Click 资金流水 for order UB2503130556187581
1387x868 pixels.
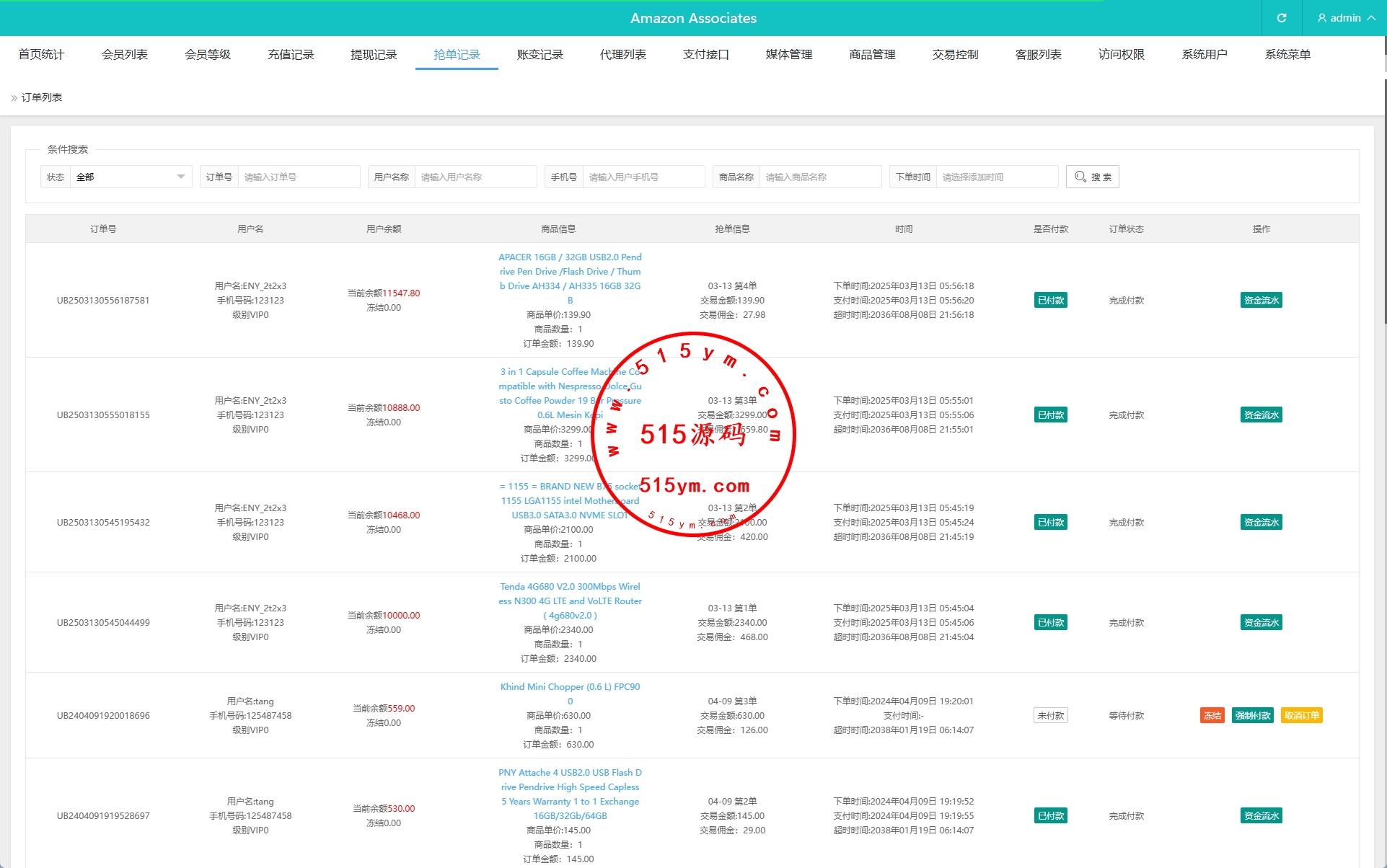pyautogui.click(x=1261, y=300)
